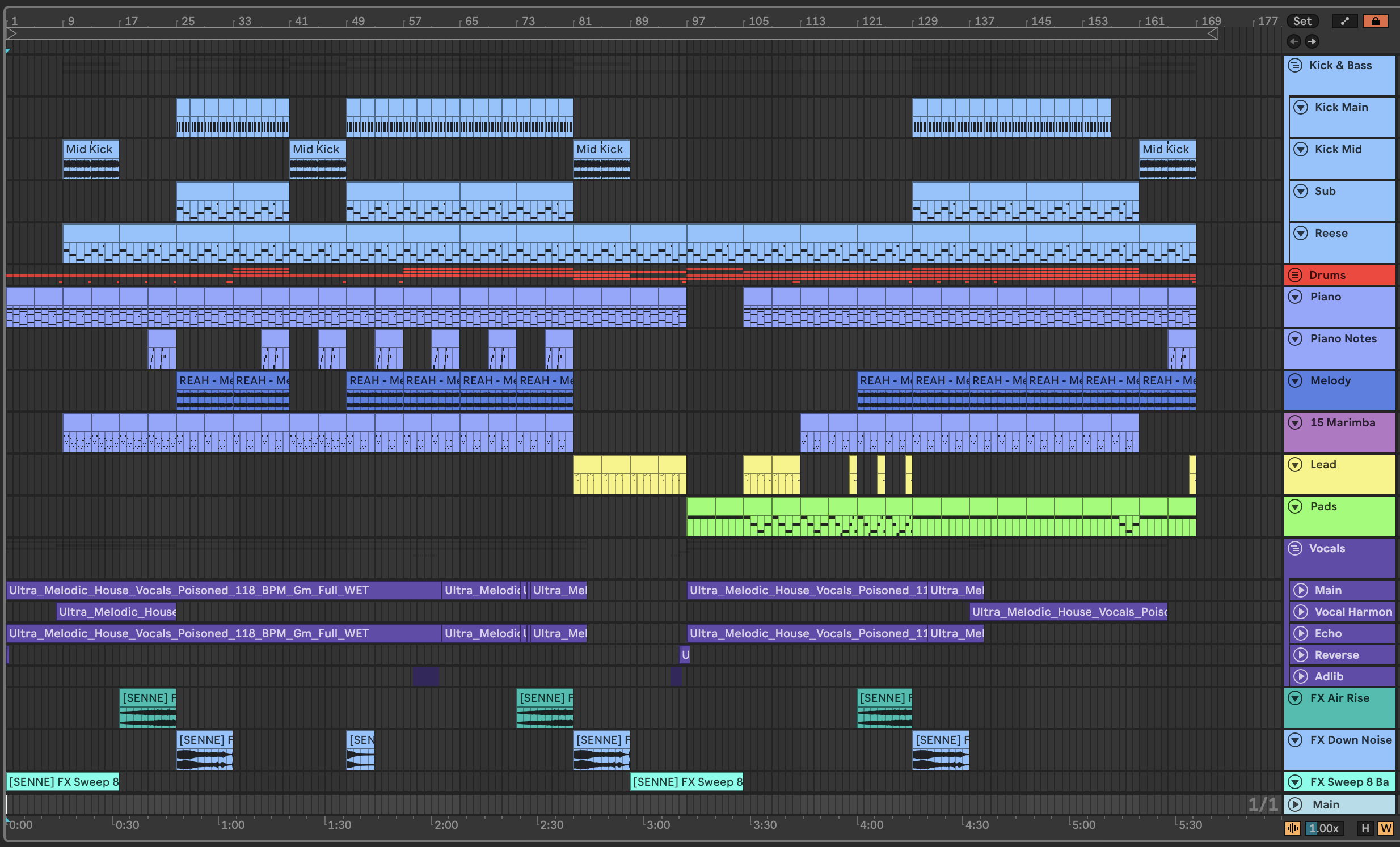Collapse the Kick Main track

click(x=1301, y=107)
